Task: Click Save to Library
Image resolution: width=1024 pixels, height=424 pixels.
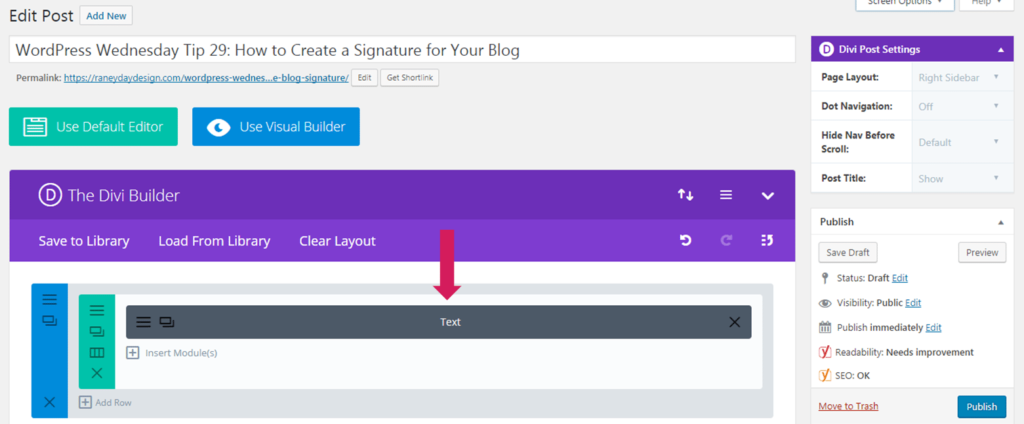Action: coord(84,241)
